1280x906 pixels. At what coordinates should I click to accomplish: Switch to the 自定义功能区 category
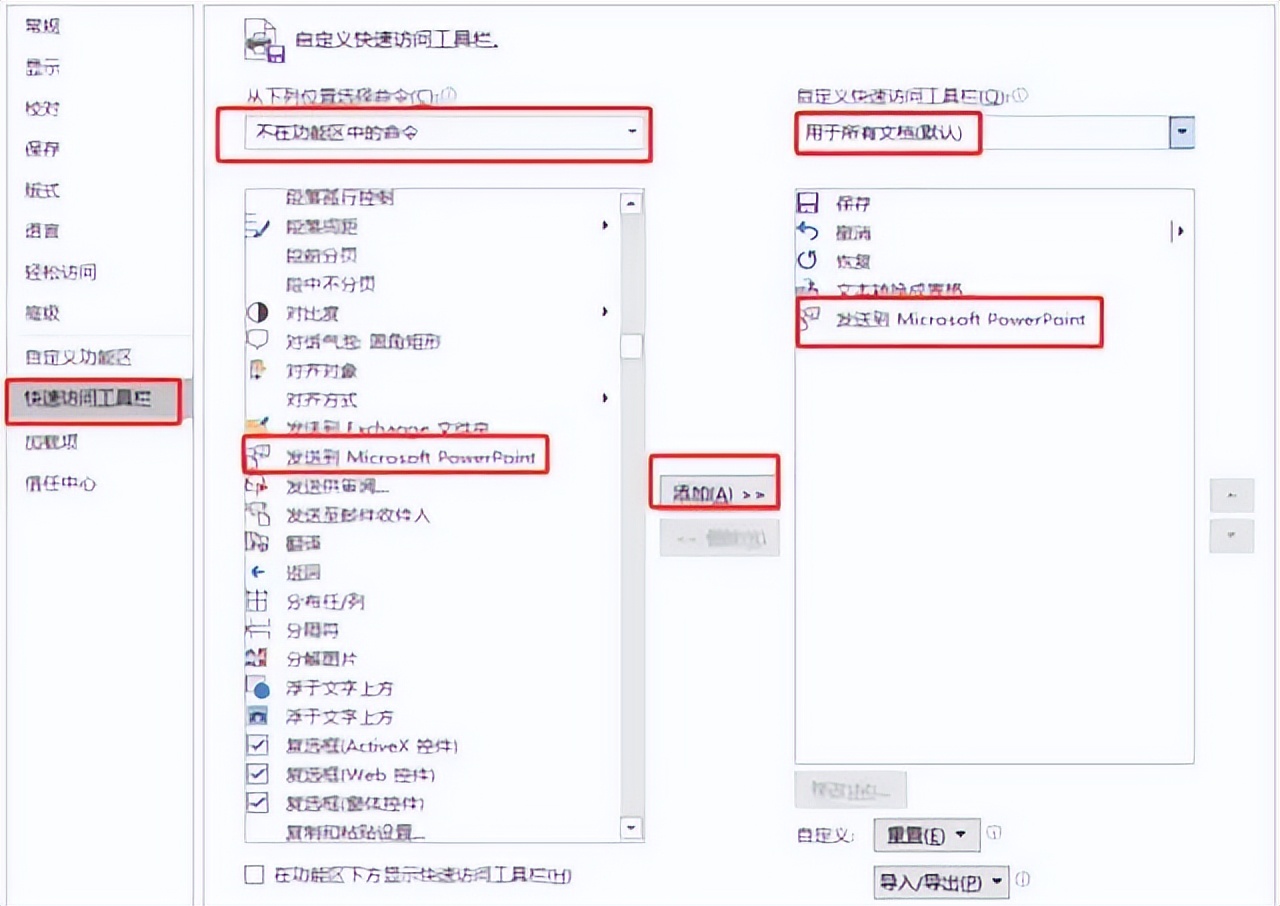[78, 357]
